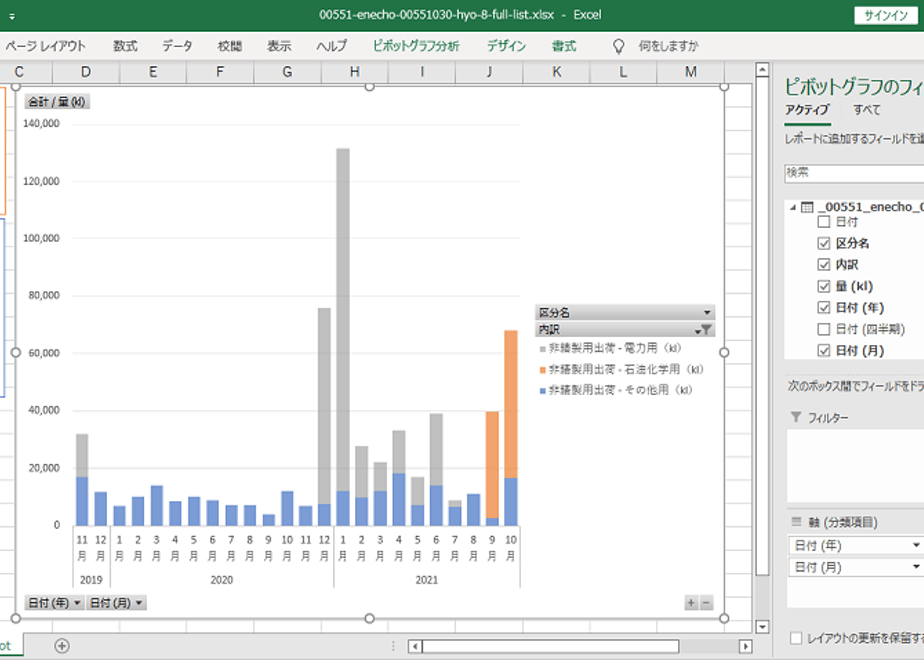Click the top-center chart resize handle
The height and width of the screenshot is (660, 924).
369,87
